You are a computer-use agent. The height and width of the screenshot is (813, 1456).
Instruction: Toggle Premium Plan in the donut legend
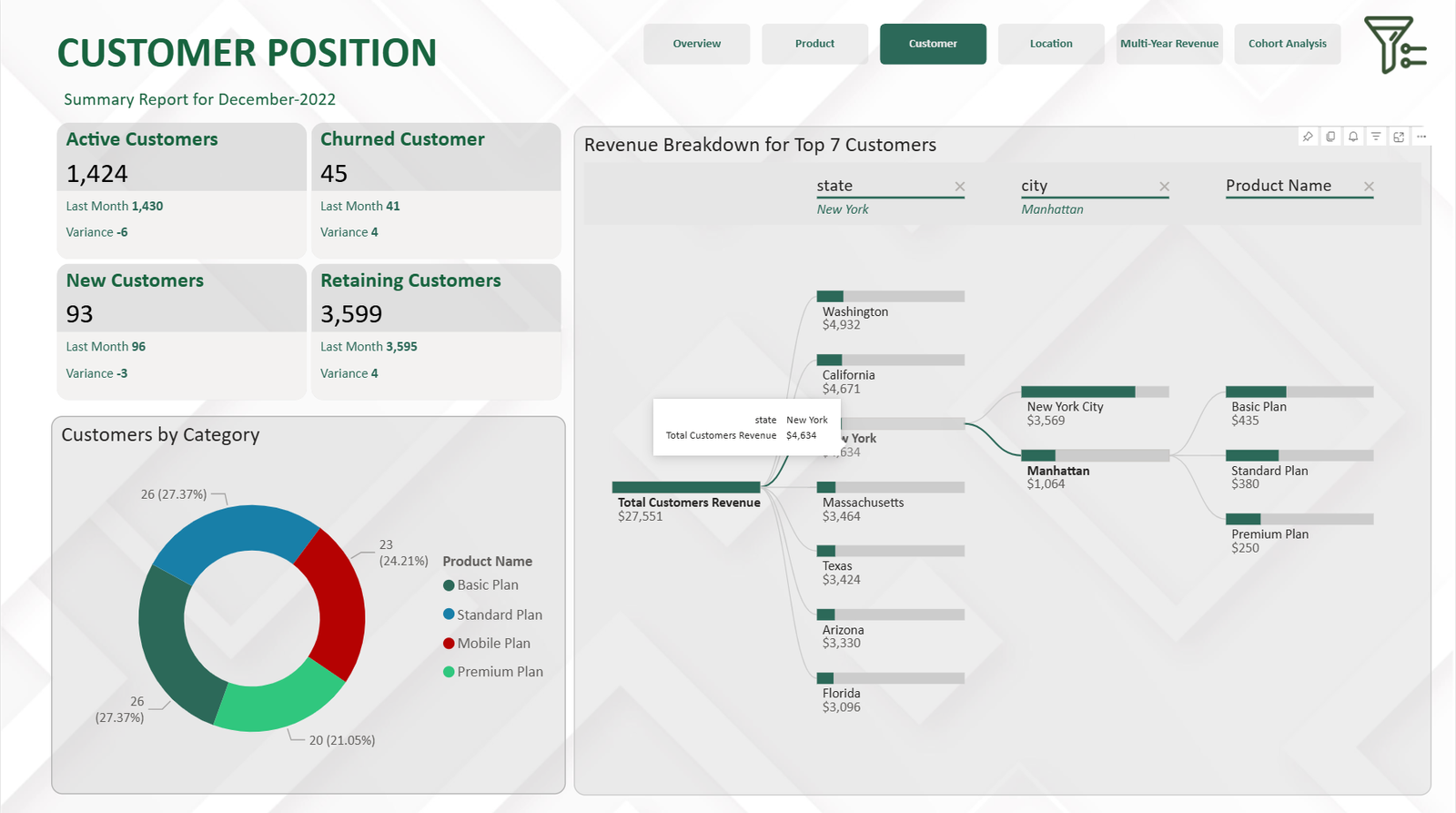pos(499,672)
